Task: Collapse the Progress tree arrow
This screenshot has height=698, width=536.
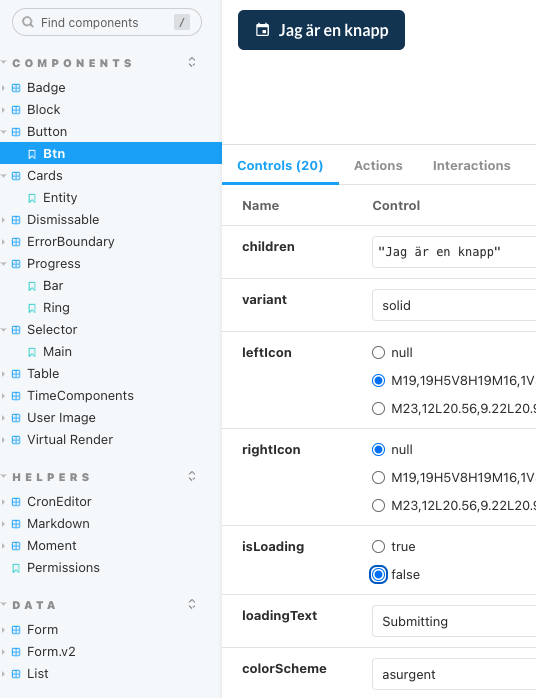Action: point(4,264)
